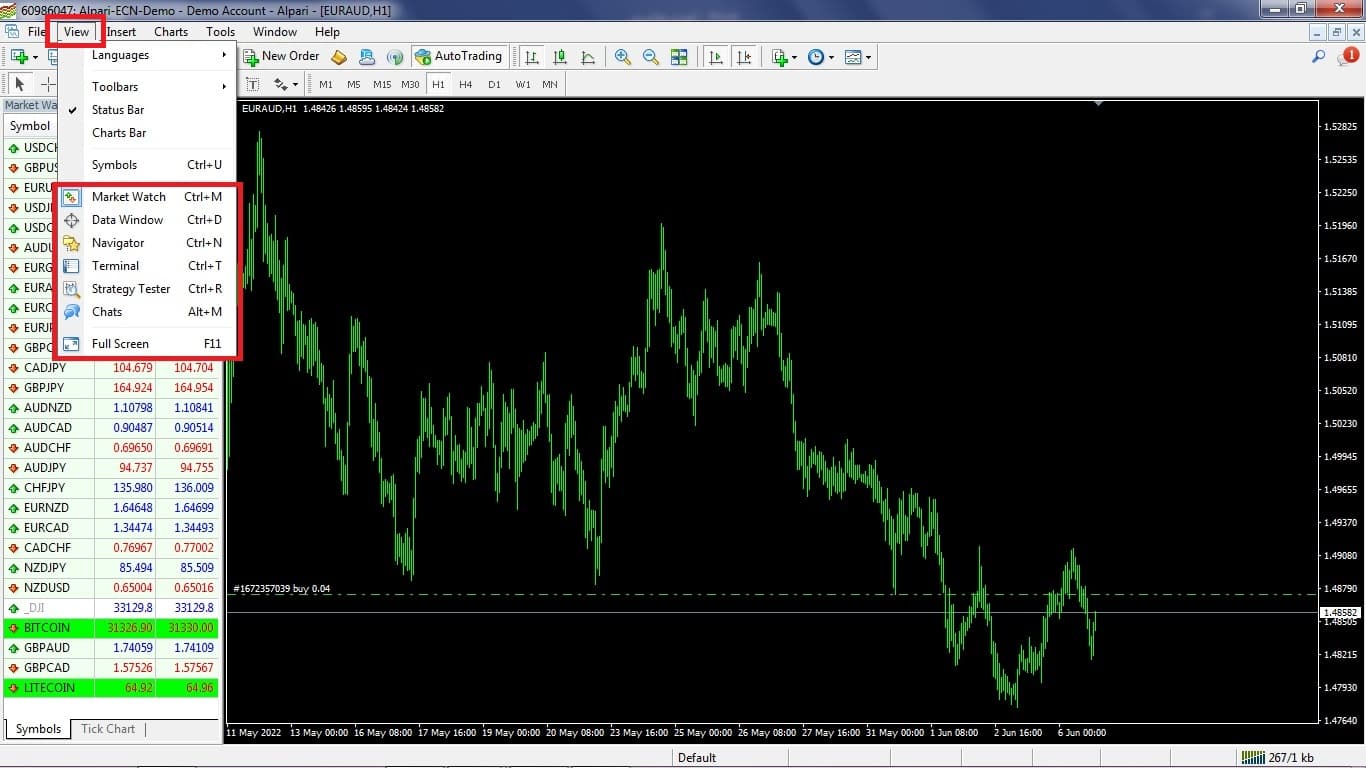Image resolution: width=1366 pixels, height=768 pixels.
Task: Select the LITECOIN row in Market Watch
Action: tap(111, 688)
